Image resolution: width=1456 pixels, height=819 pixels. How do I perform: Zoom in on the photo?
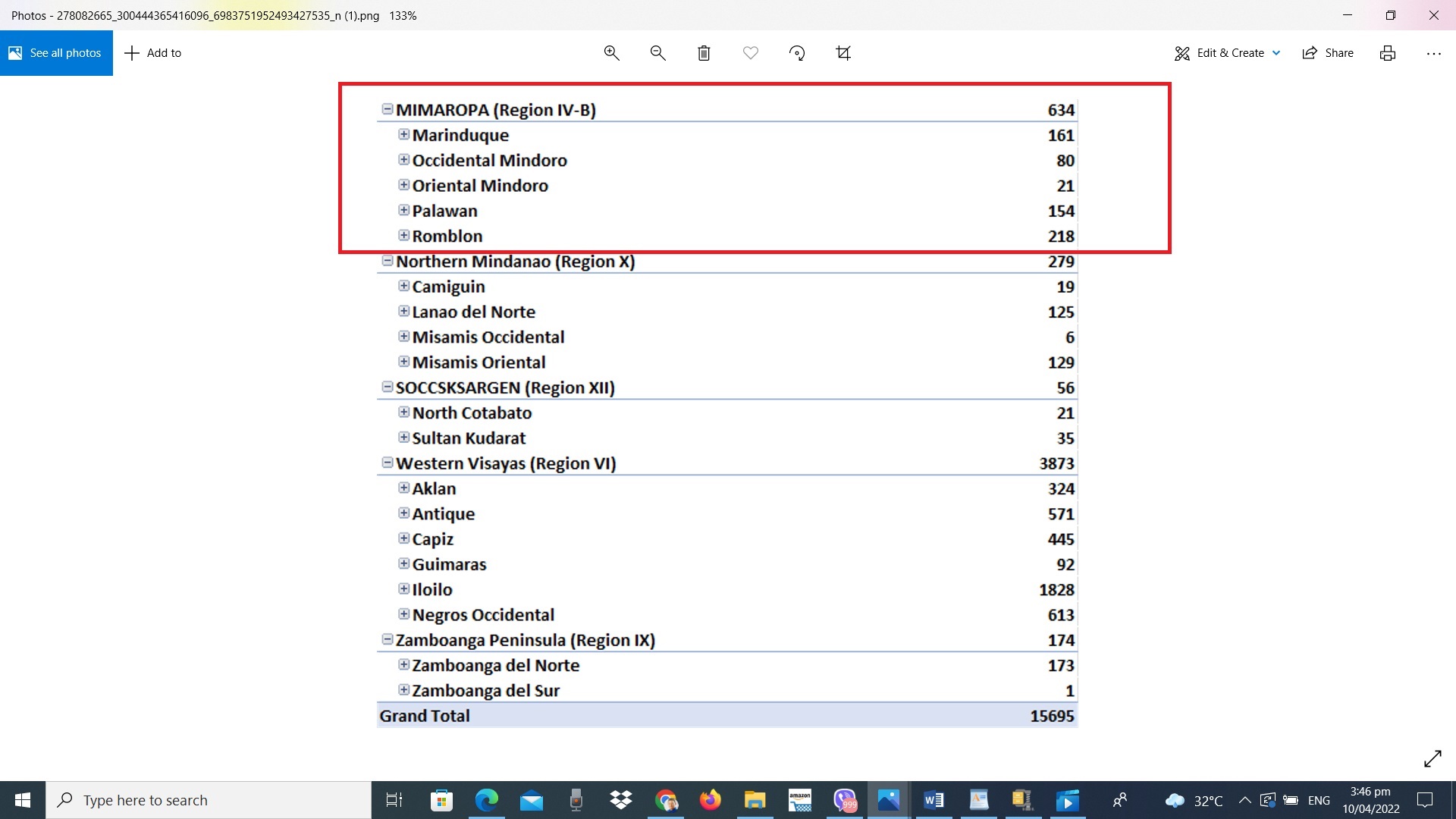coord(611,53)
